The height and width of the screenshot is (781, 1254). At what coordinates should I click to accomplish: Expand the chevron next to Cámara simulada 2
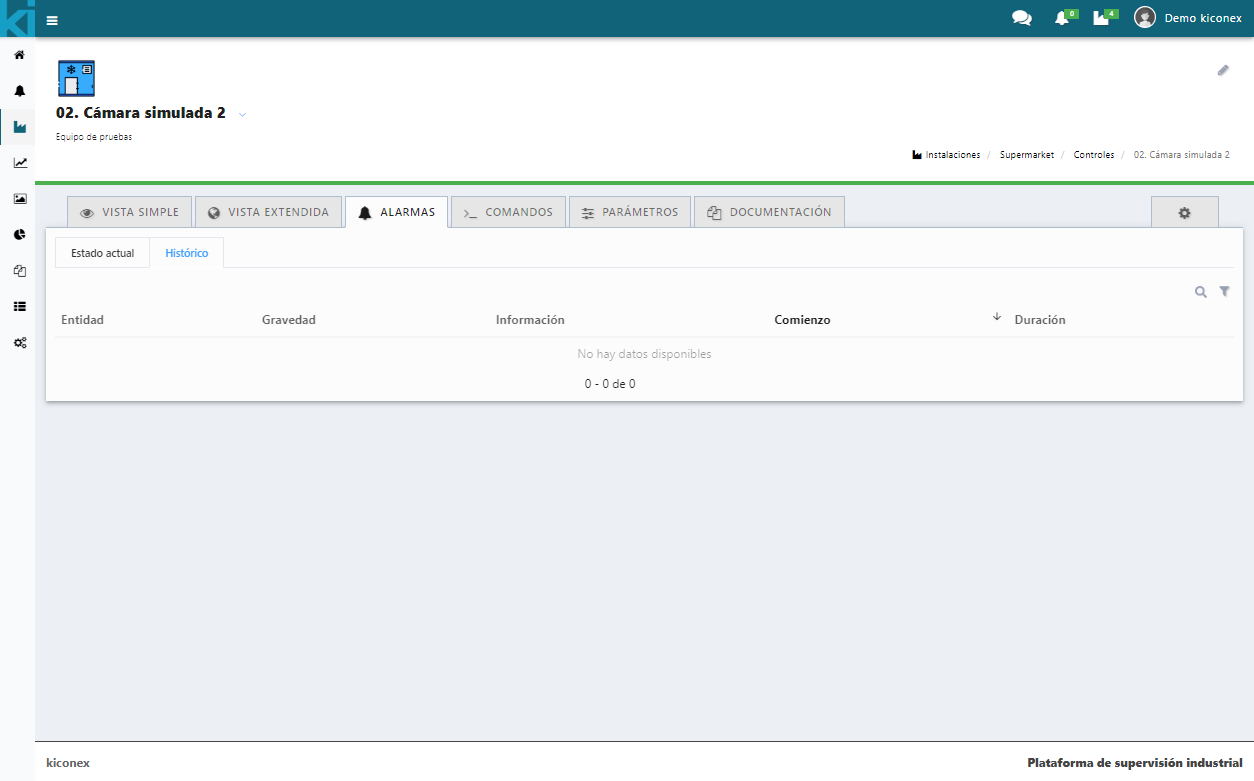click(242, 114)
